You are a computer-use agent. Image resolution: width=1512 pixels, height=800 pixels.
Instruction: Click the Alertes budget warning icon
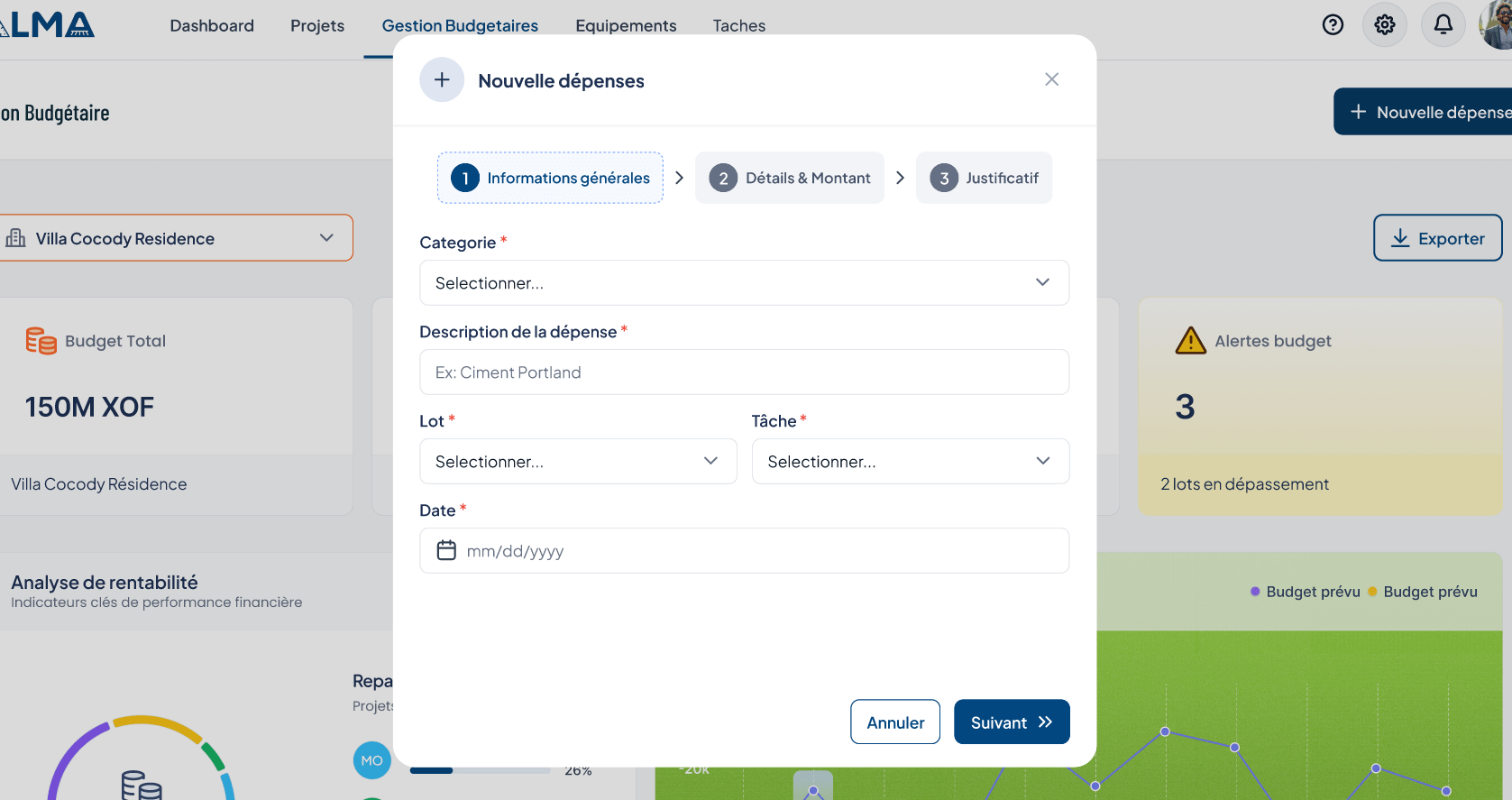(x=1190, y=341)
